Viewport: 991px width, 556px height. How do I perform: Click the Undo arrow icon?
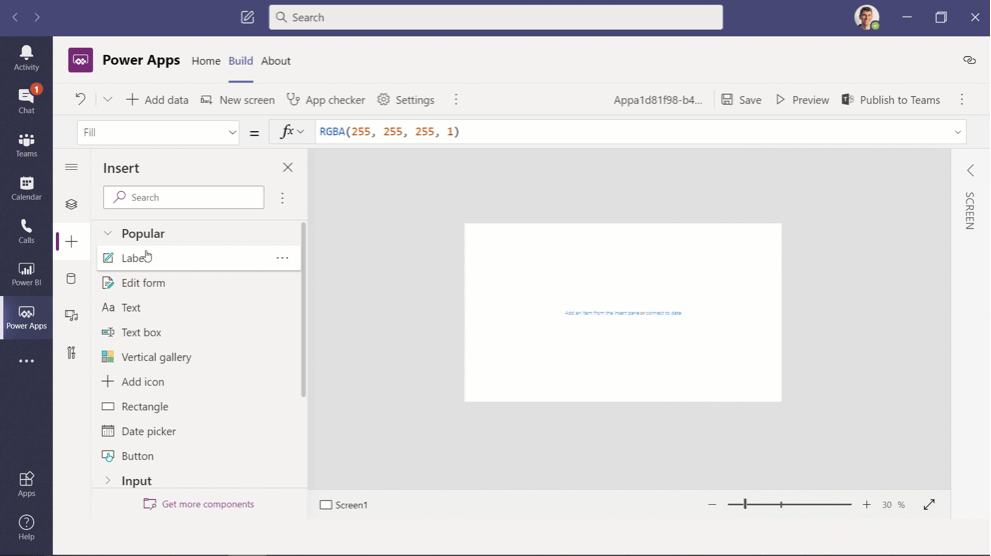(x=80, y=100)
